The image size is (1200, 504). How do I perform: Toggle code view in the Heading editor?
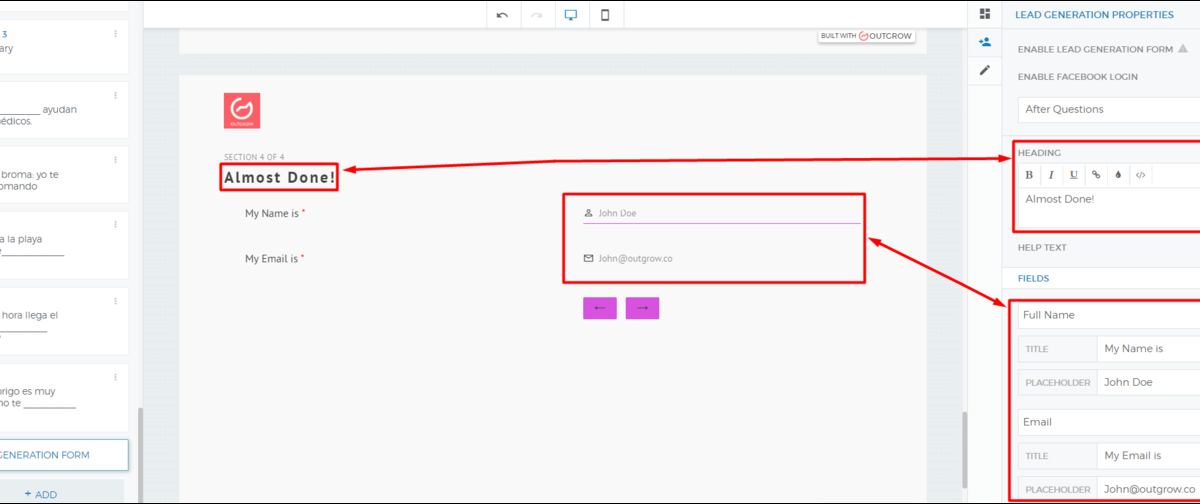point(1140,175)
